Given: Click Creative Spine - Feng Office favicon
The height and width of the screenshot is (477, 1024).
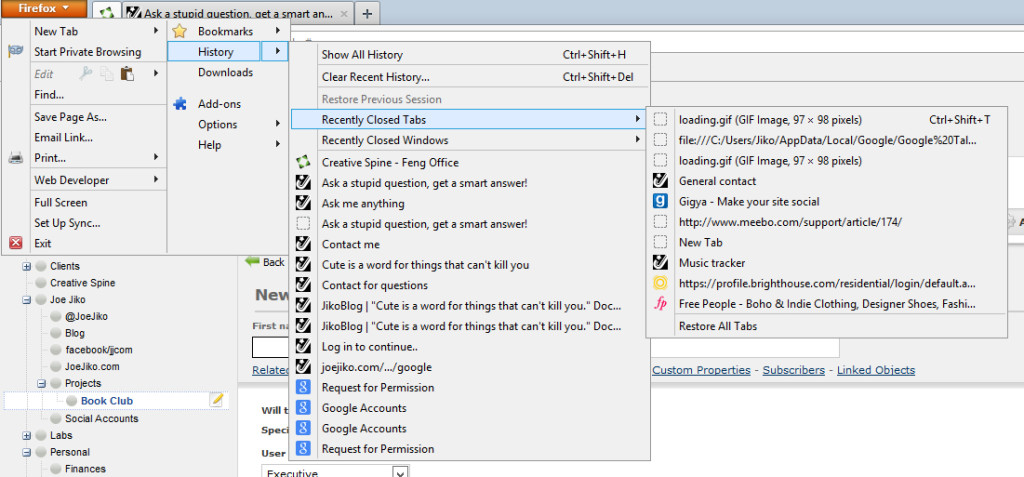Looking at the screenshot, I should point(303,163).
